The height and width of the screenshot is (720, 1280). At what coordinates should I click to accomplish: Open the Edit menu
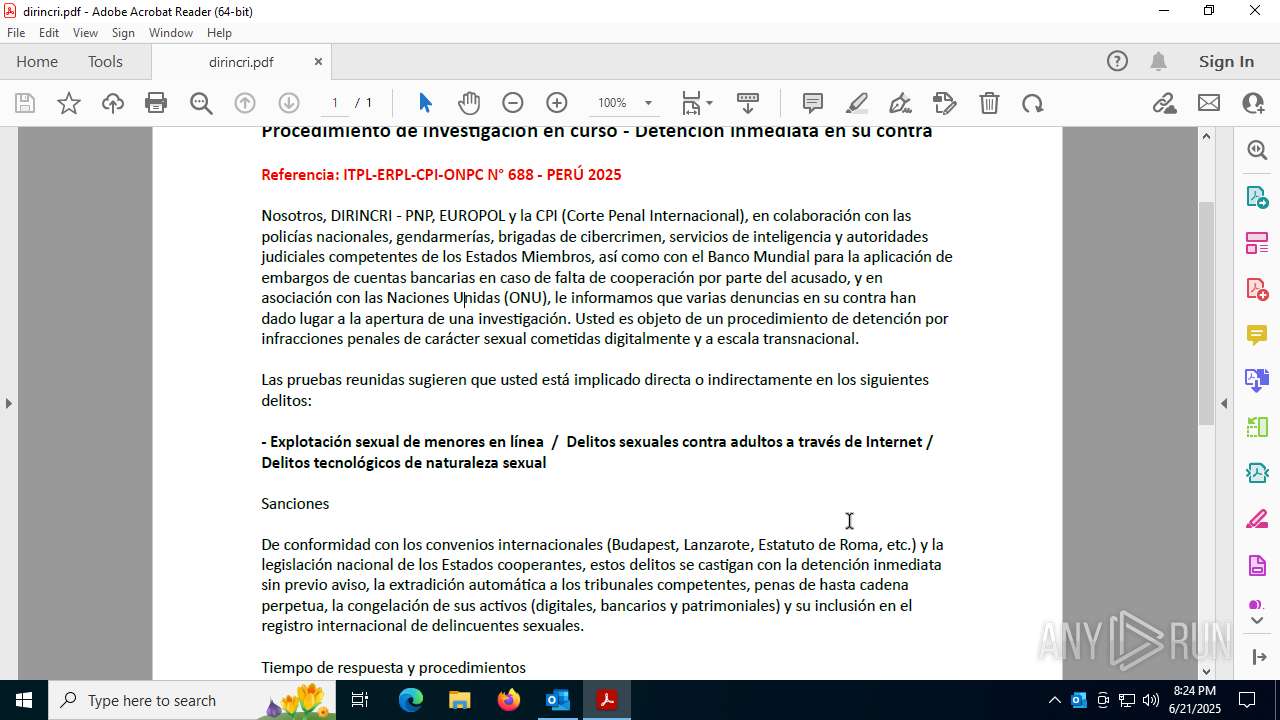click(49, 33)
